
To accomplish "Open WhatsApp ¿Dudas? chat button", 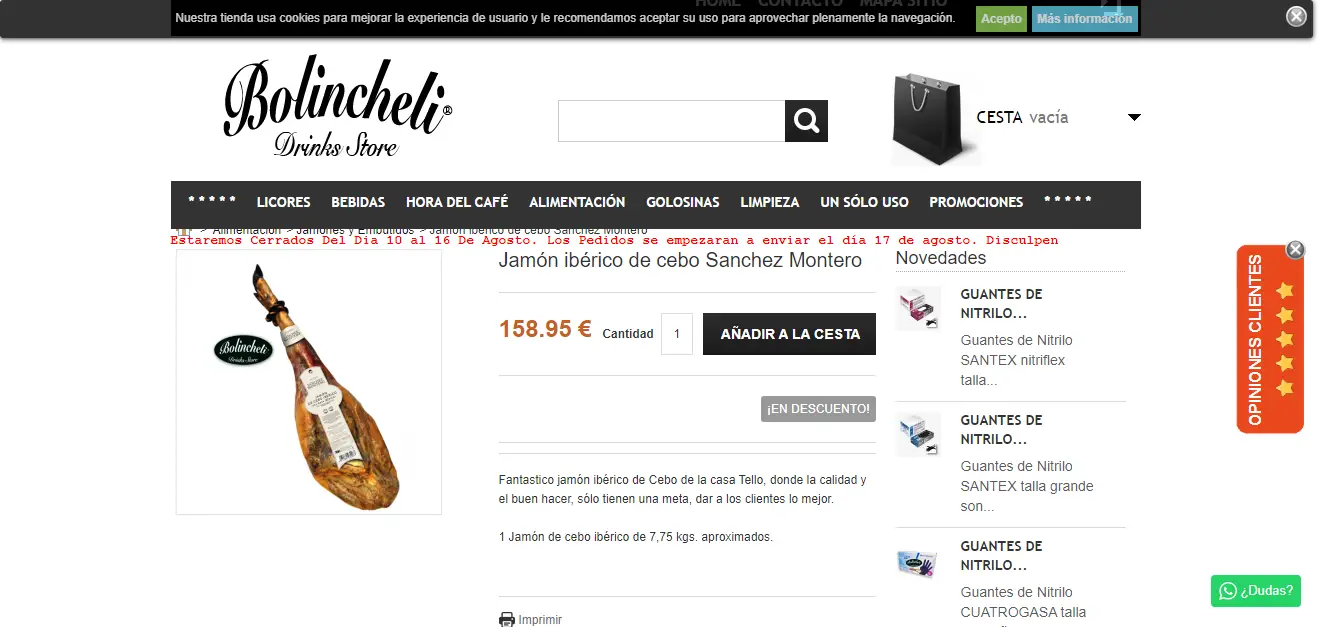I will (1256, 590).
